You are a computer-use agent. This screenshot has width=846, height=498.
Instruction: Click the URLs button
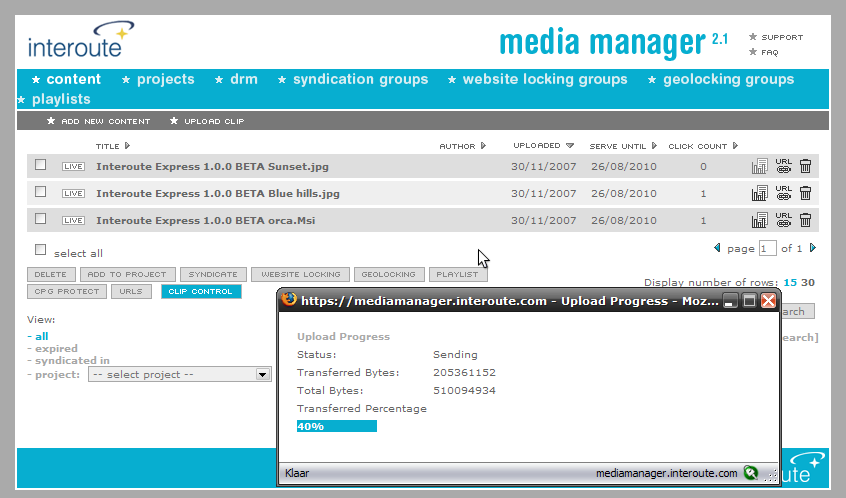131,291
